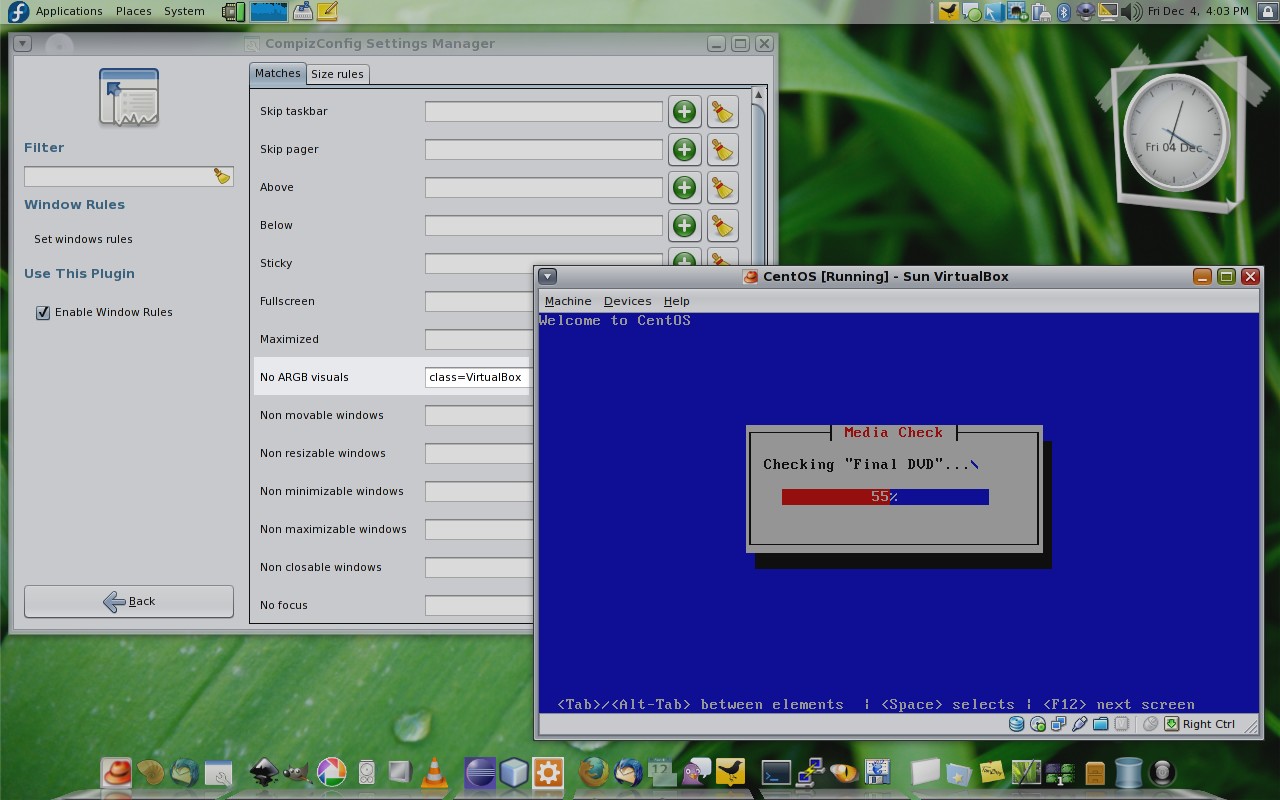Clear Skip pager field with broom icon

[x=722, y=149]
